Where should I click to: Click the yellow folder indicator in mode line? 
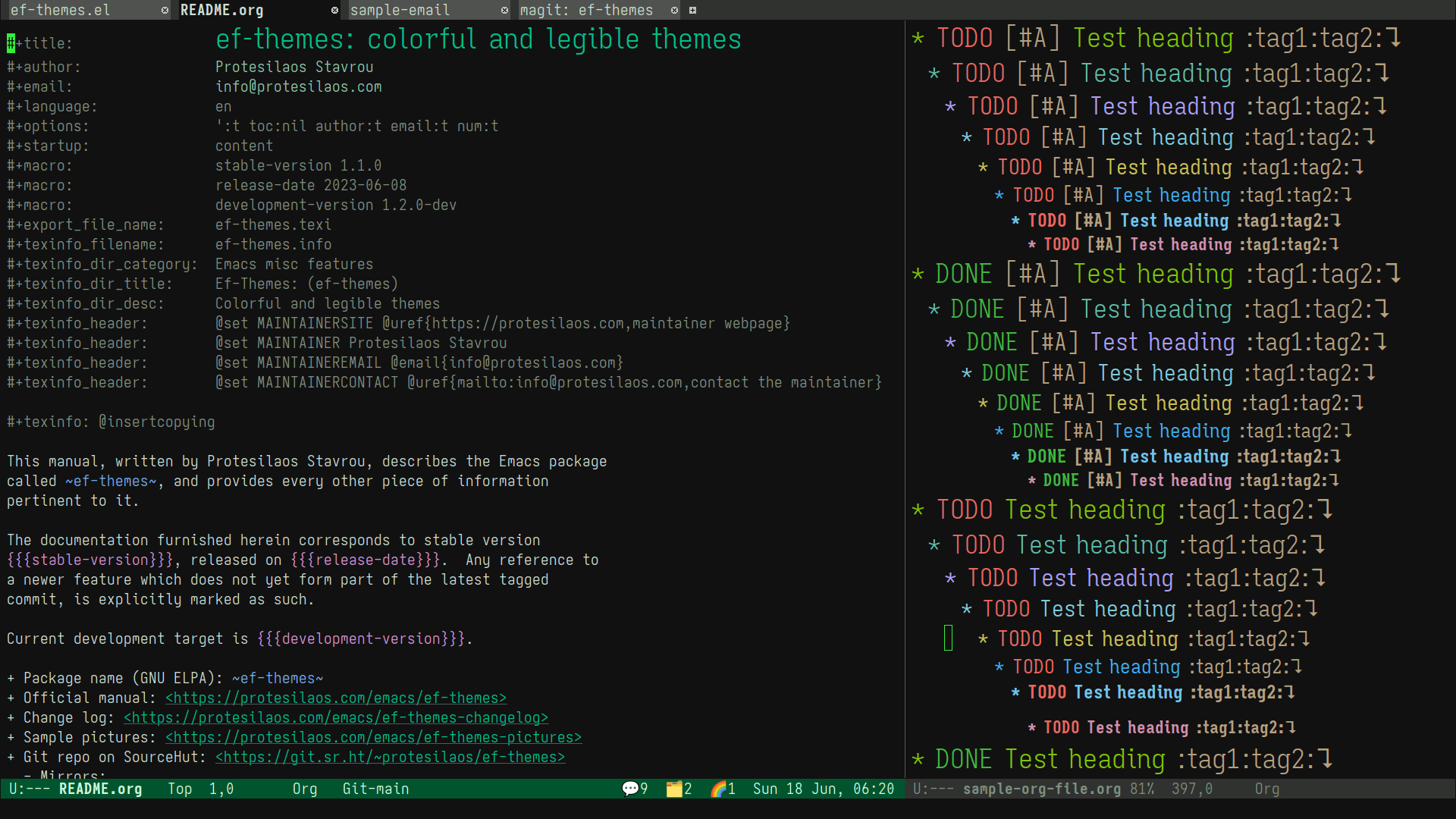point(674,789)
